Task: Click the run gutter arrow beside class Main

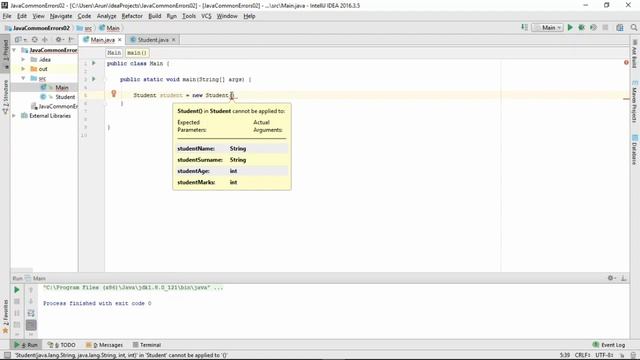Action: [93, 63]
